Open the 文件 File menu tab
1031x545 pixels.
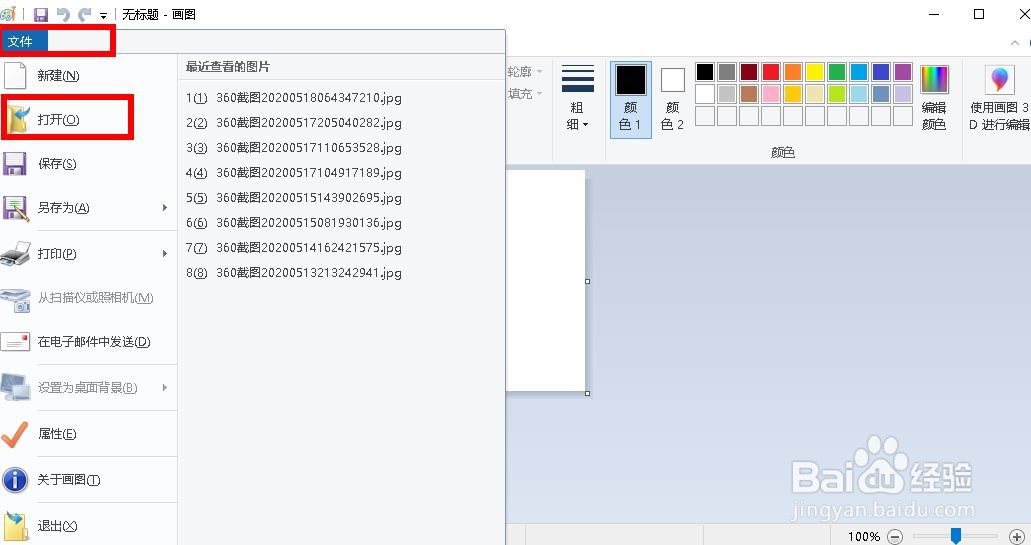point(24,41)
